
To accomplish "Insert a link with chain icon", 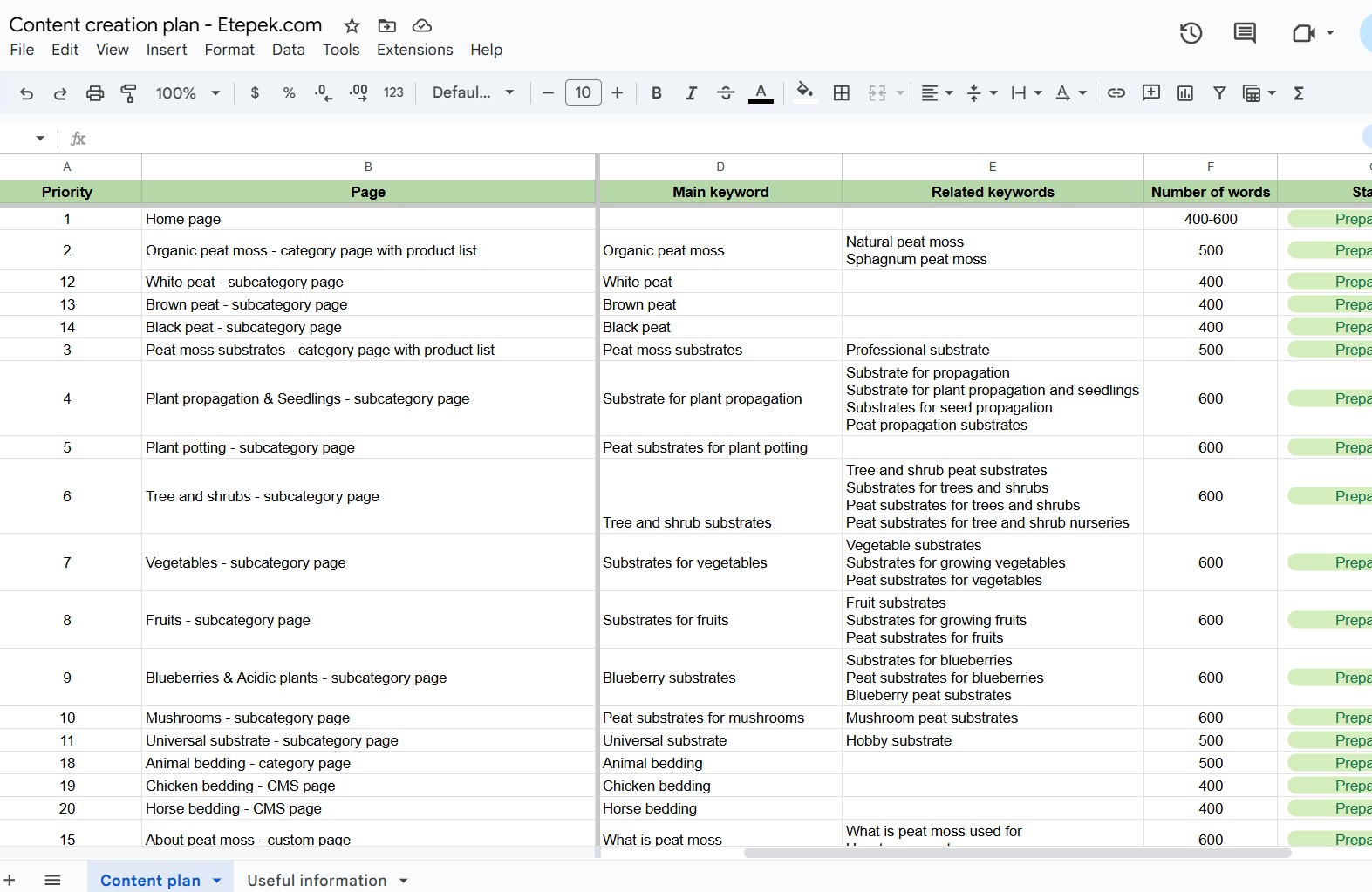I will pos(1116,93).
